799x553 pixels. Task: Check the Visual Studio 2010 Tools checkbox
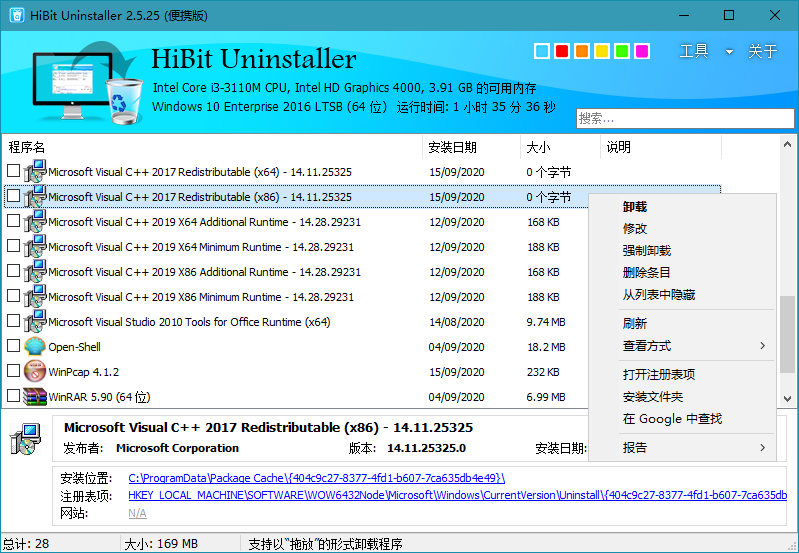(x=14, y=321)
